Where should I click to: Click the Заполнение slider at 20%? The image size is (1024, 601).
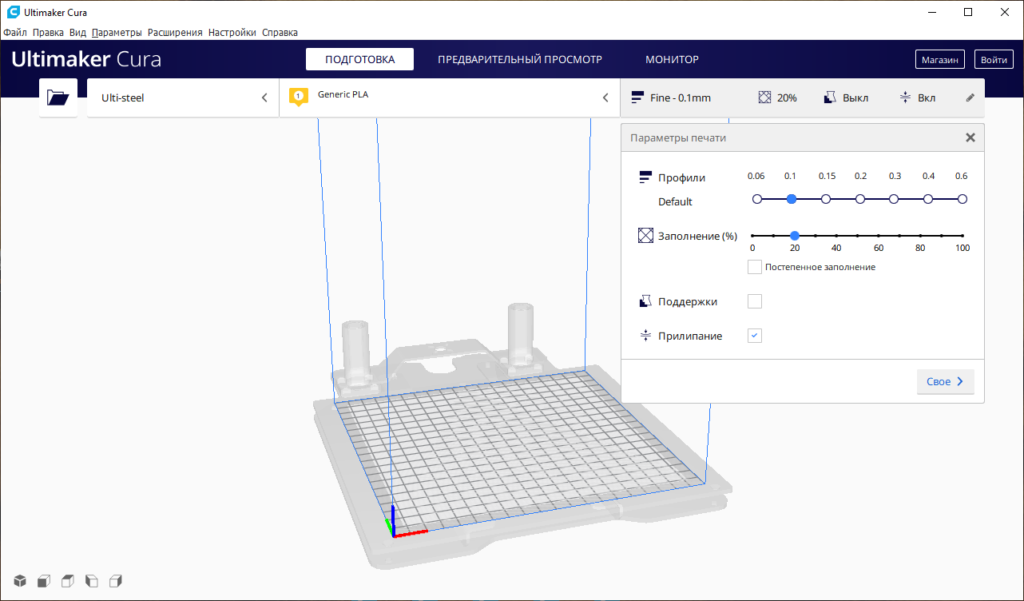coord(794,236)
